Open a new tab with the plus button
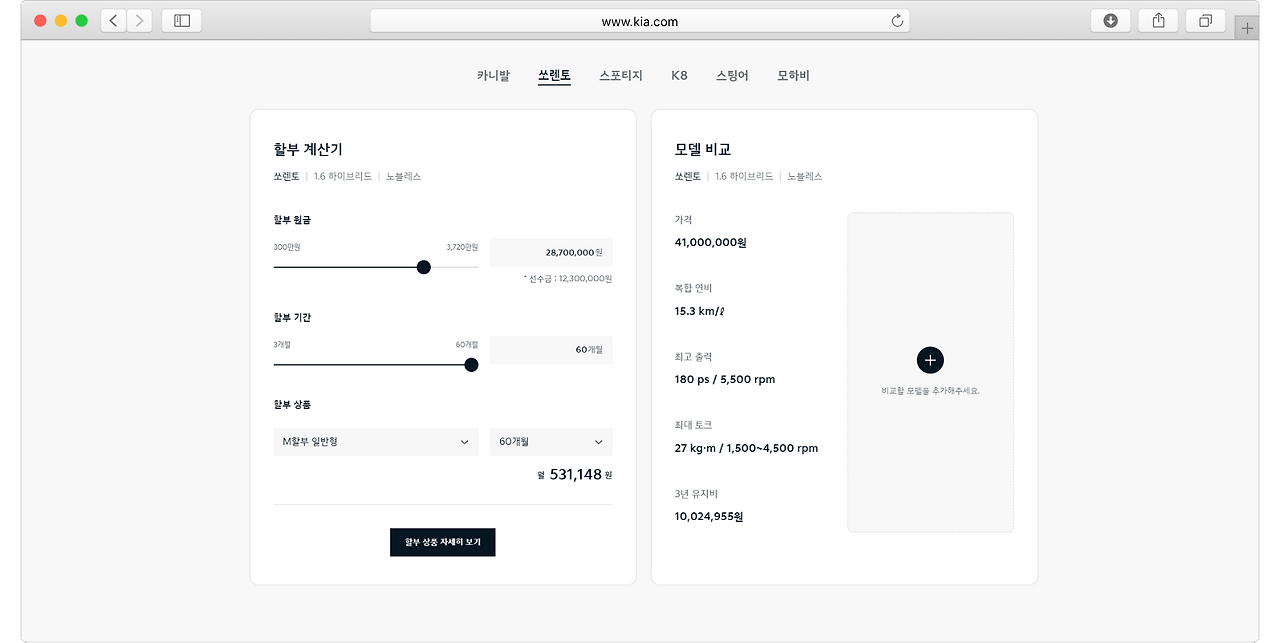1280x643 pixels. pos(1247,28)
